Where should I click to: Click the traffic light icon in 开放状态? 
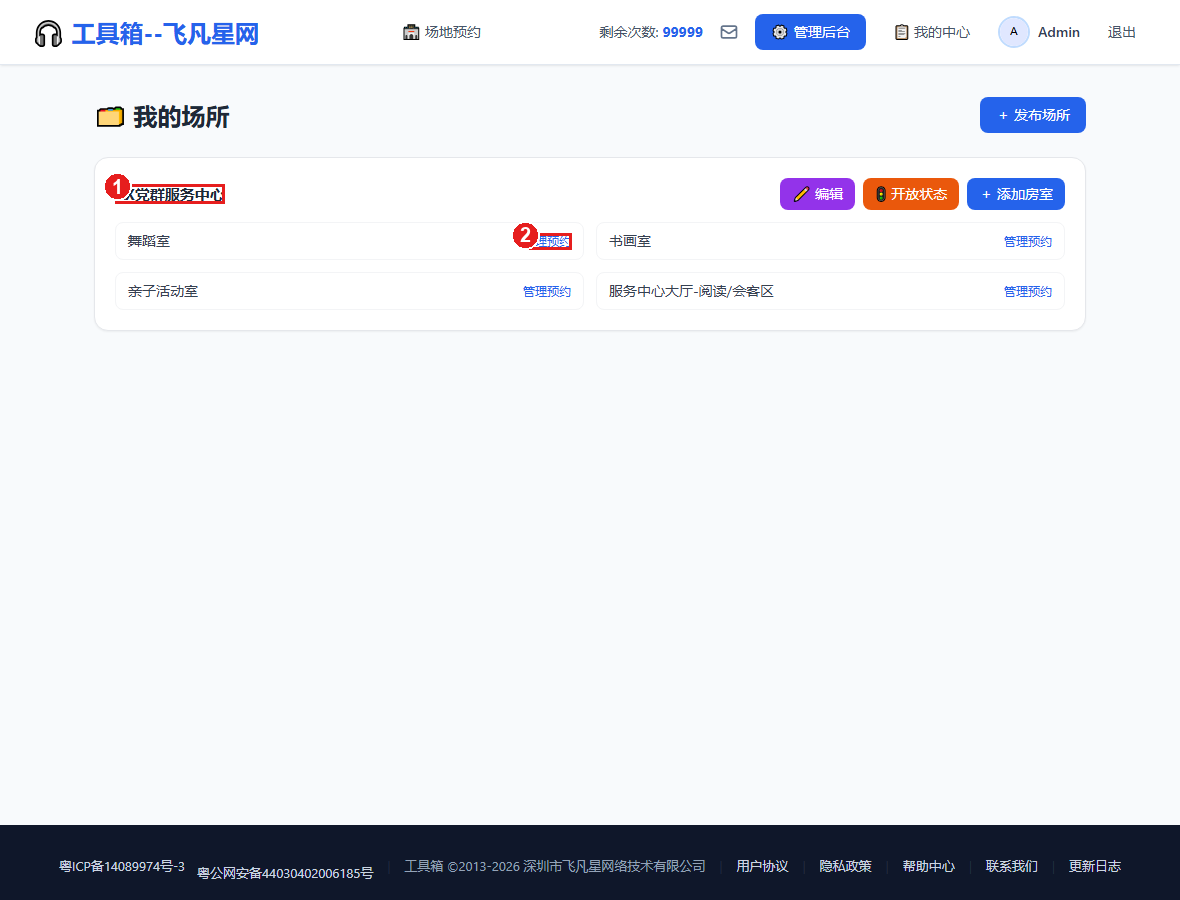click(880, 194)
